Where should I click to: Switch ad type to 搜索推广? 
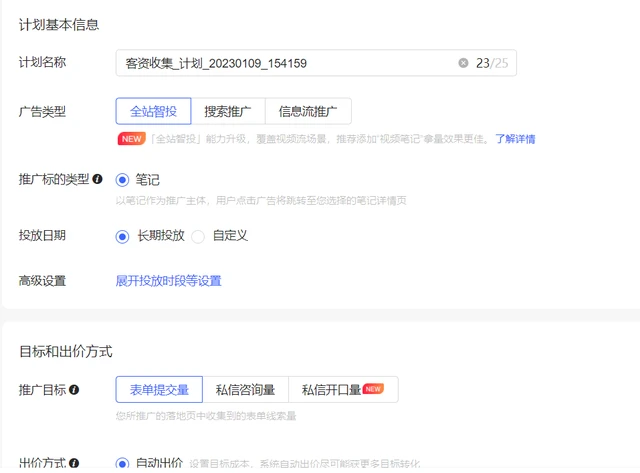[227, 111]
